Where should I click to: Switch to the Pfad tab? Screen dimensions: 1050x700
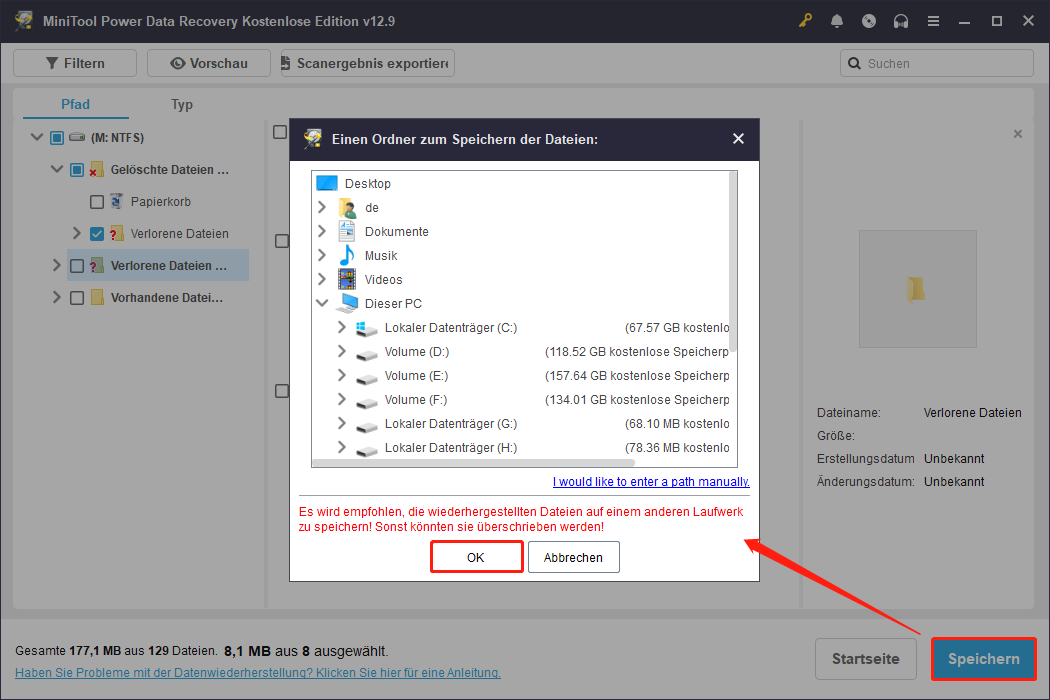pos(75,104)
